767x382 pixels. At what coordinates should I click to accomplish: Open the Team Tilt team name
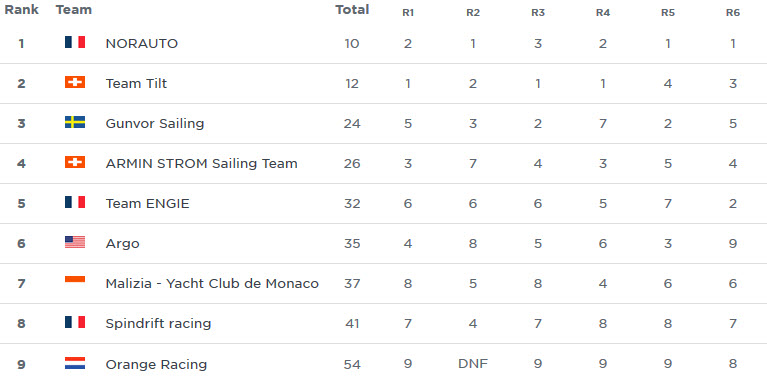136,84
